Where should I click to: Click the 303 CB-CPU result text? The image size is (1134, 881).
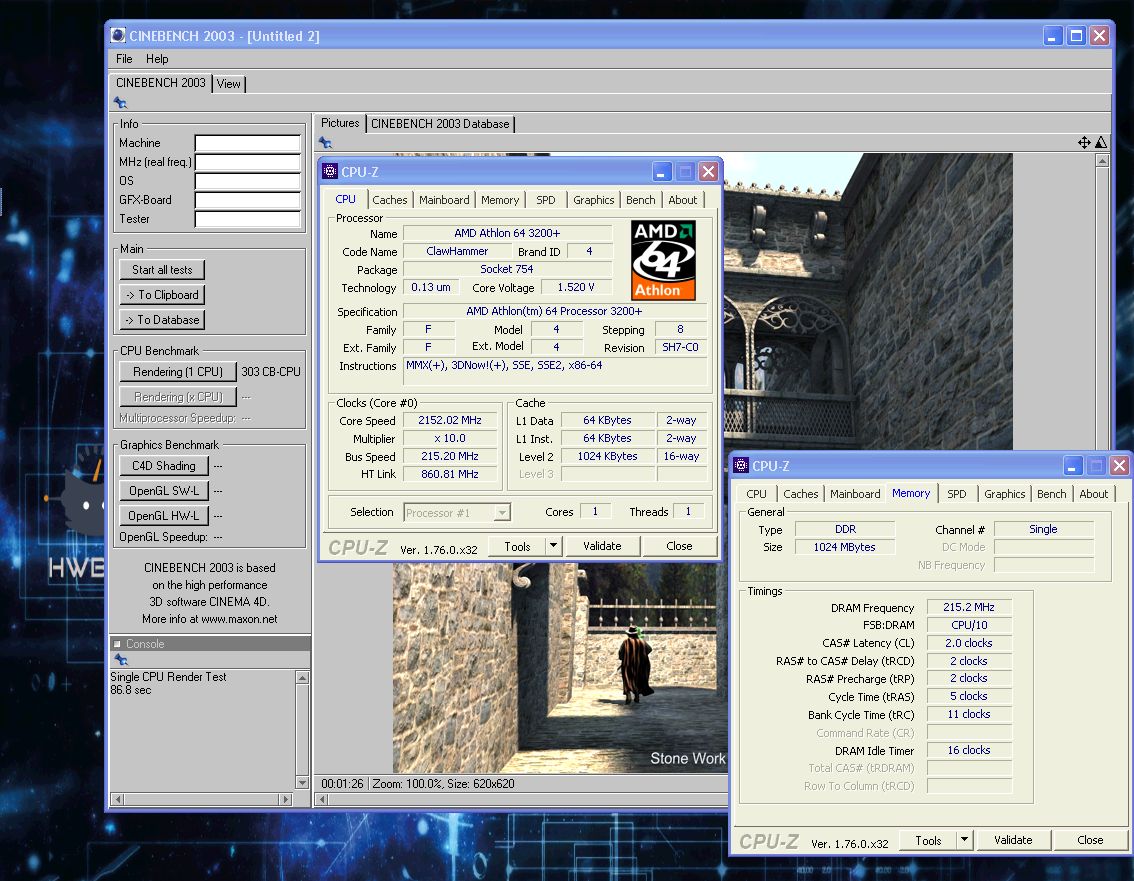point(270,372)
